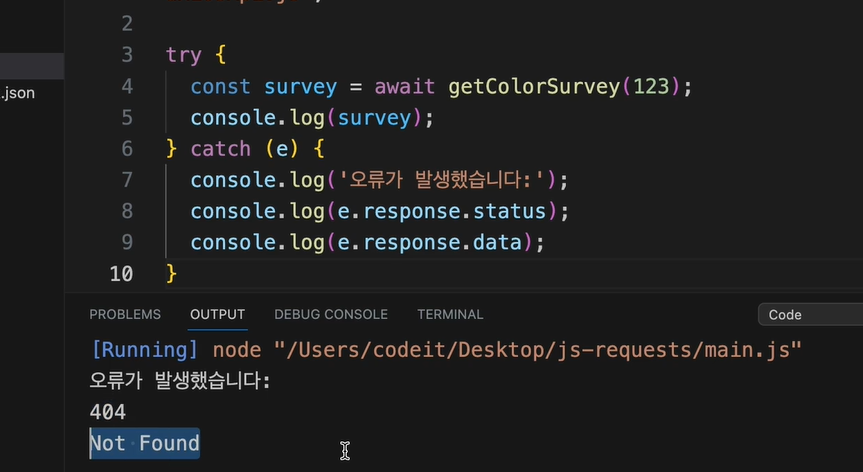Viewport: 863px width, 472px height.
Task: Click the try keyword on line 3
Action: point(184,56)
